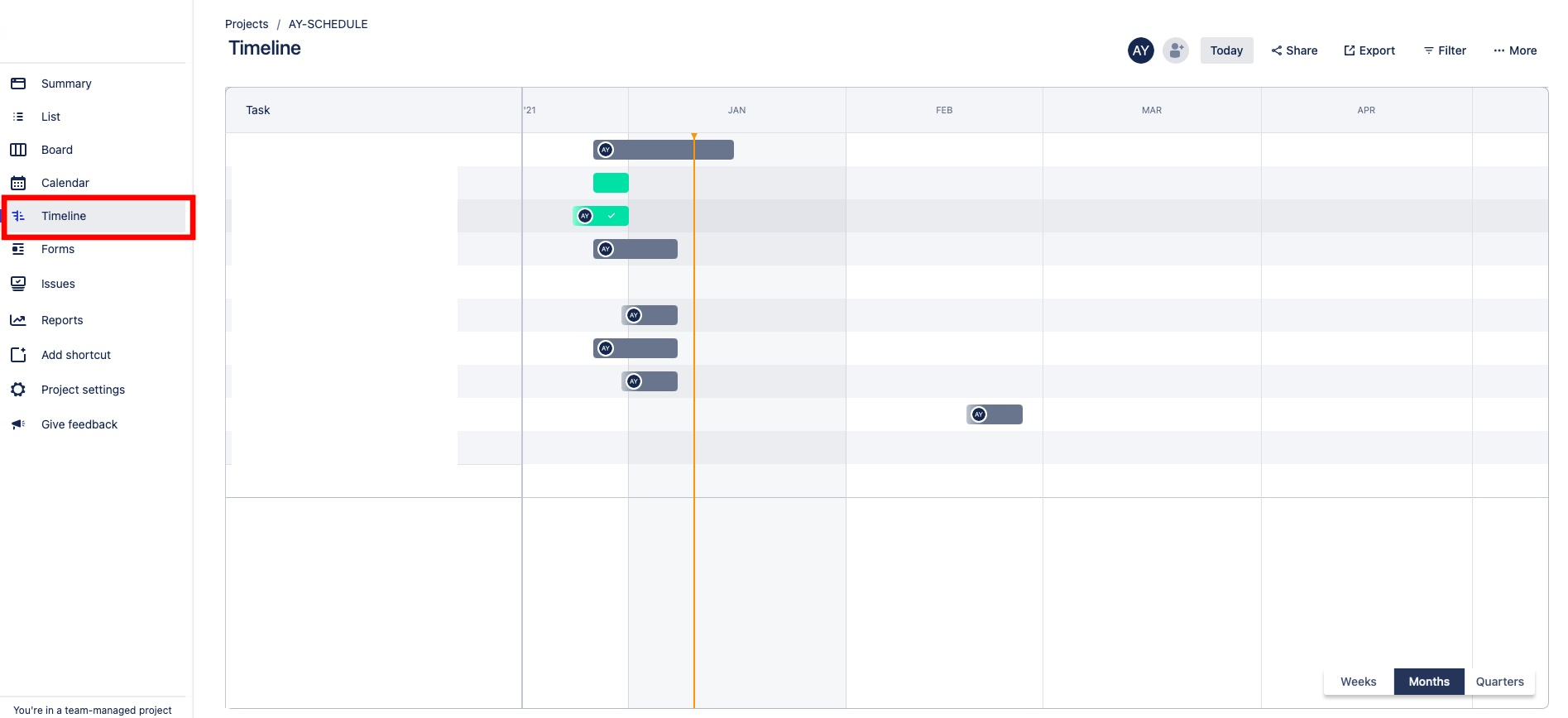Click the Add shortcut icon
The height and width of the screenshot is (718, 1568).
18,354
